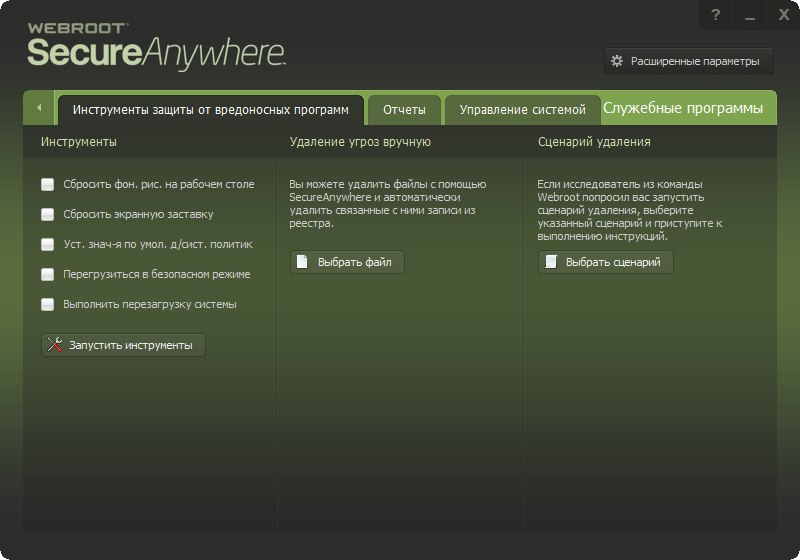The height and width of the screenshot is (560, 800).
Task: Open the help question mark icon
Action: [x=715, y=15]
